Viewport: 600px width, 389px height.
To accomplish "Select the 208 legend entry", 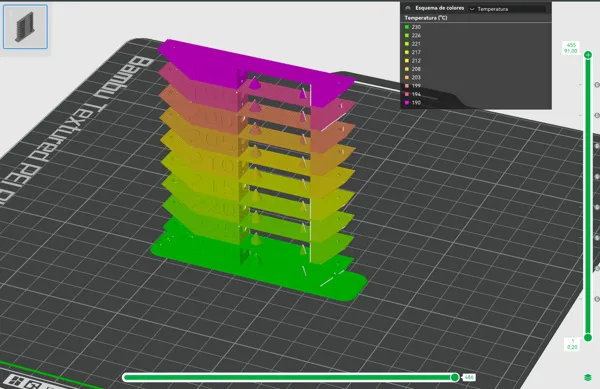I will coord(413,69).
